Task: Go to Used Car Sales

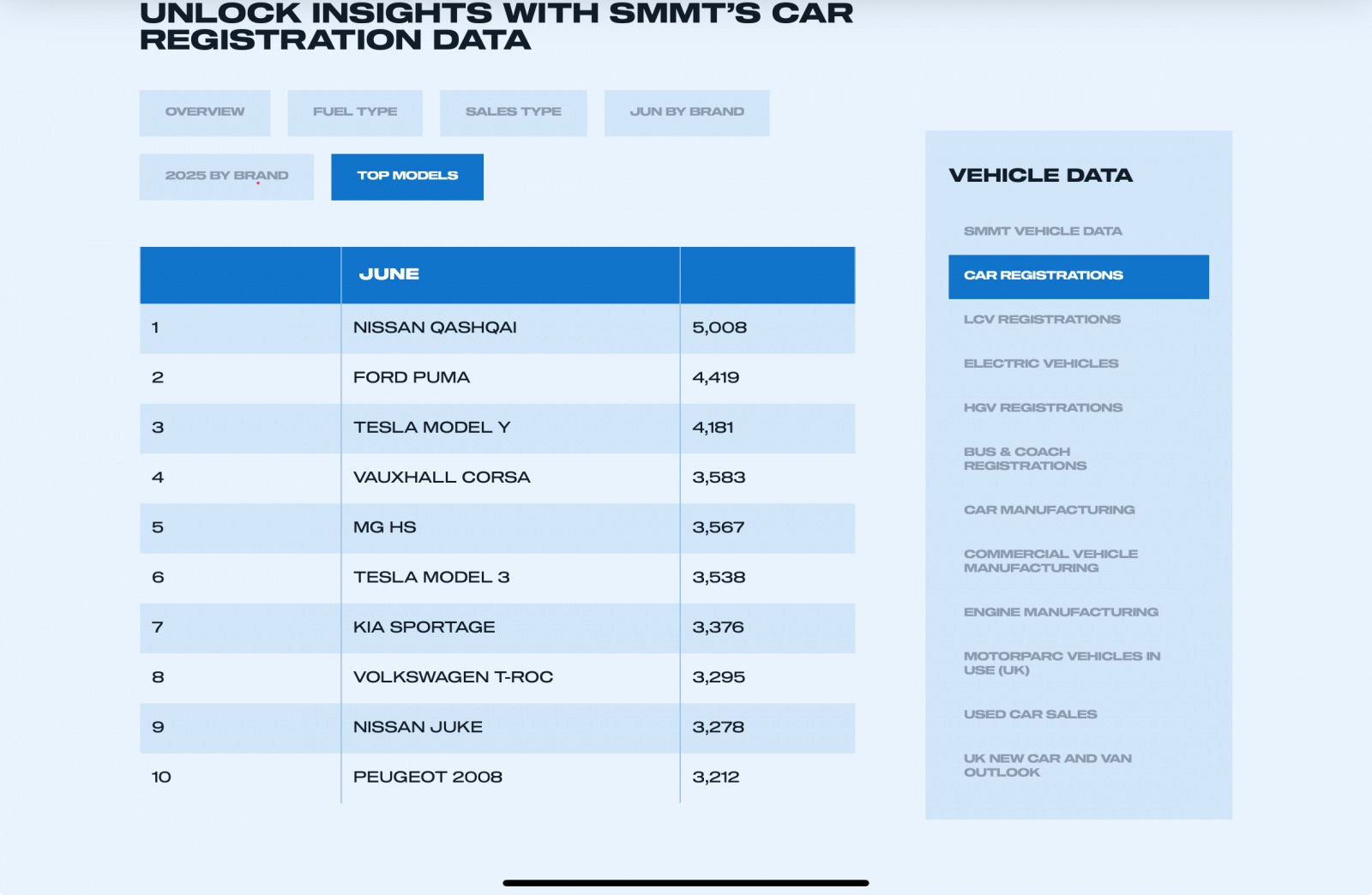Action: click(1030, 714)
